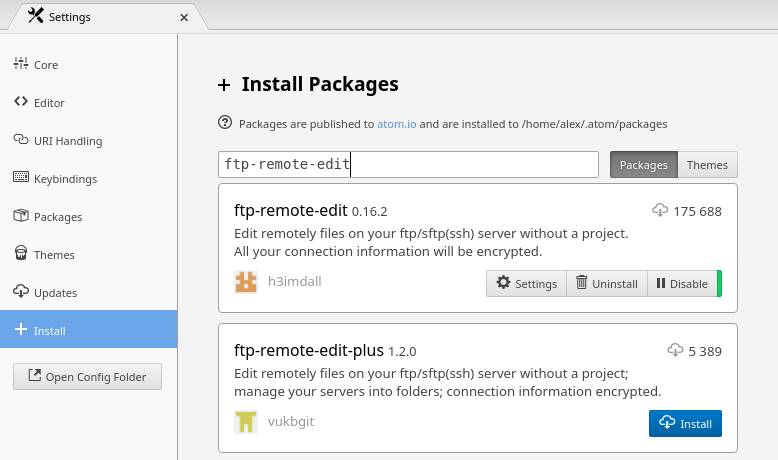The width and height of the screenshot is (778, 460).
Task: Click the Open Config Folder button
Action: coord(87,377)
